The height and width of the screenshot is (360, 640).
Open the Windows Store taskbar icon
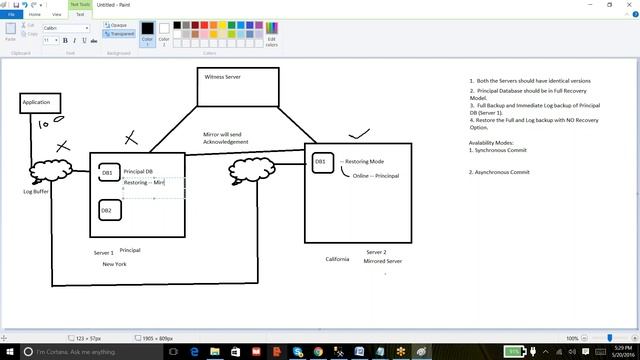[x=236, y=351]
